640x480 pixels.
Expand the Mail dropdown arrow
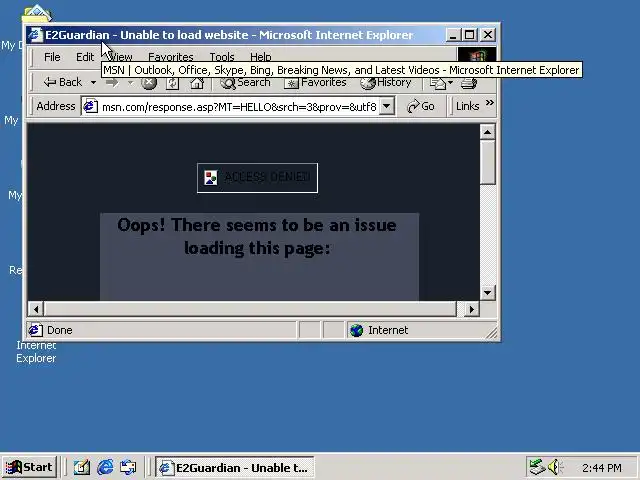coord(451,83)
